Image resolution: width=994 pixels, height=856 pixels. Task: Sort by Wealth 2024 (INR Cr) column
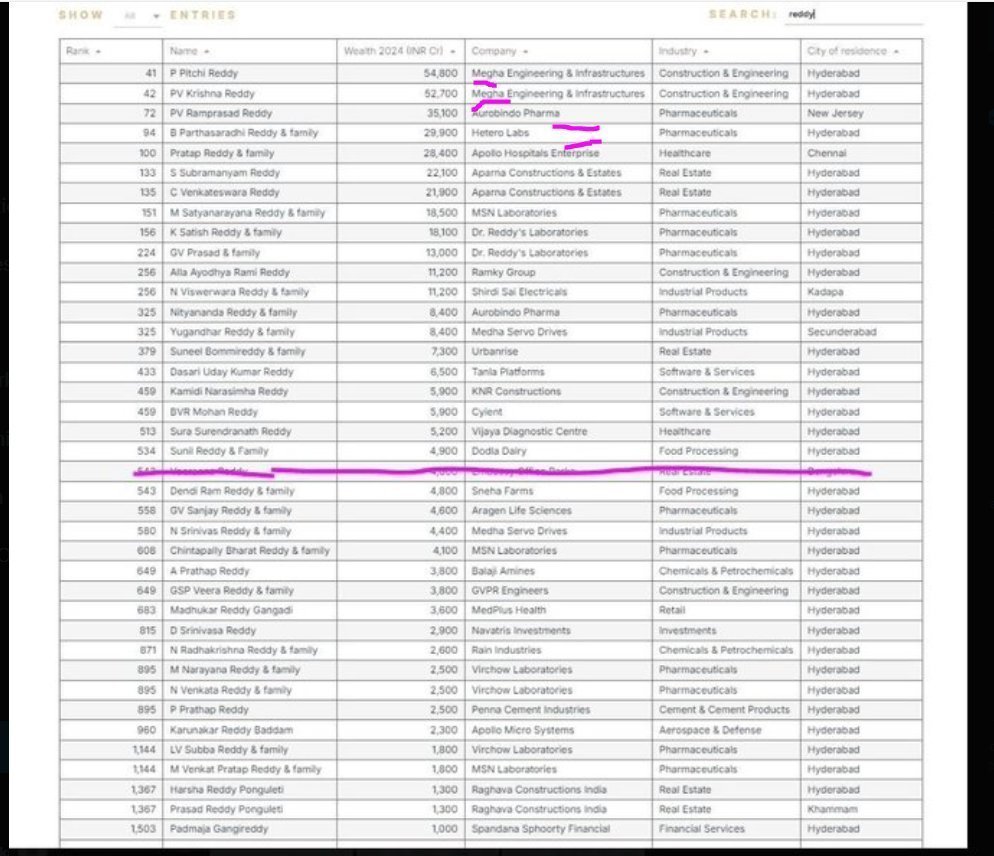401,51
